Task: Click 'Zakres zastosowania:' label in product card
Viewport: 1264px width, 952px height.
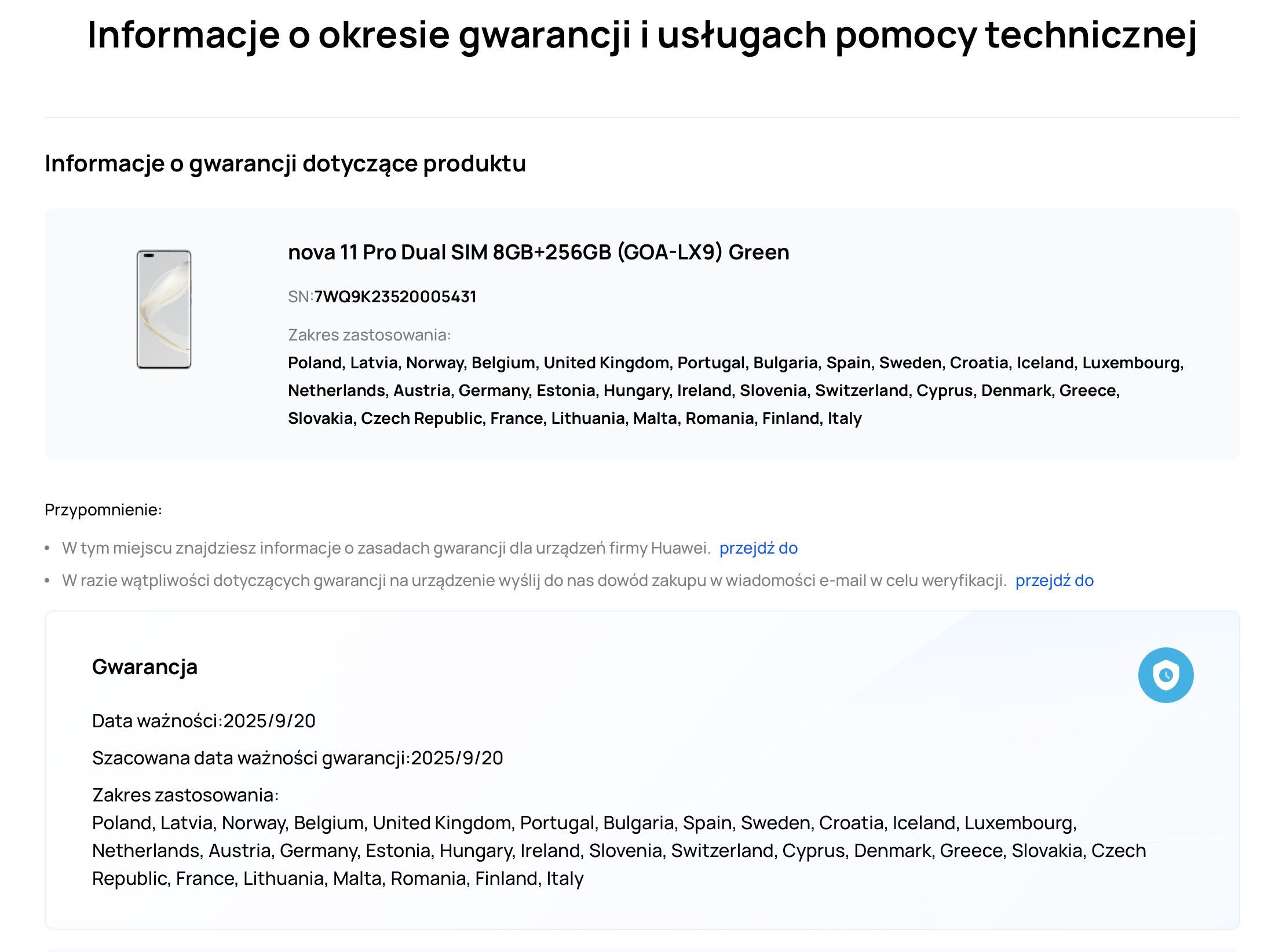Action: (370, 335)
